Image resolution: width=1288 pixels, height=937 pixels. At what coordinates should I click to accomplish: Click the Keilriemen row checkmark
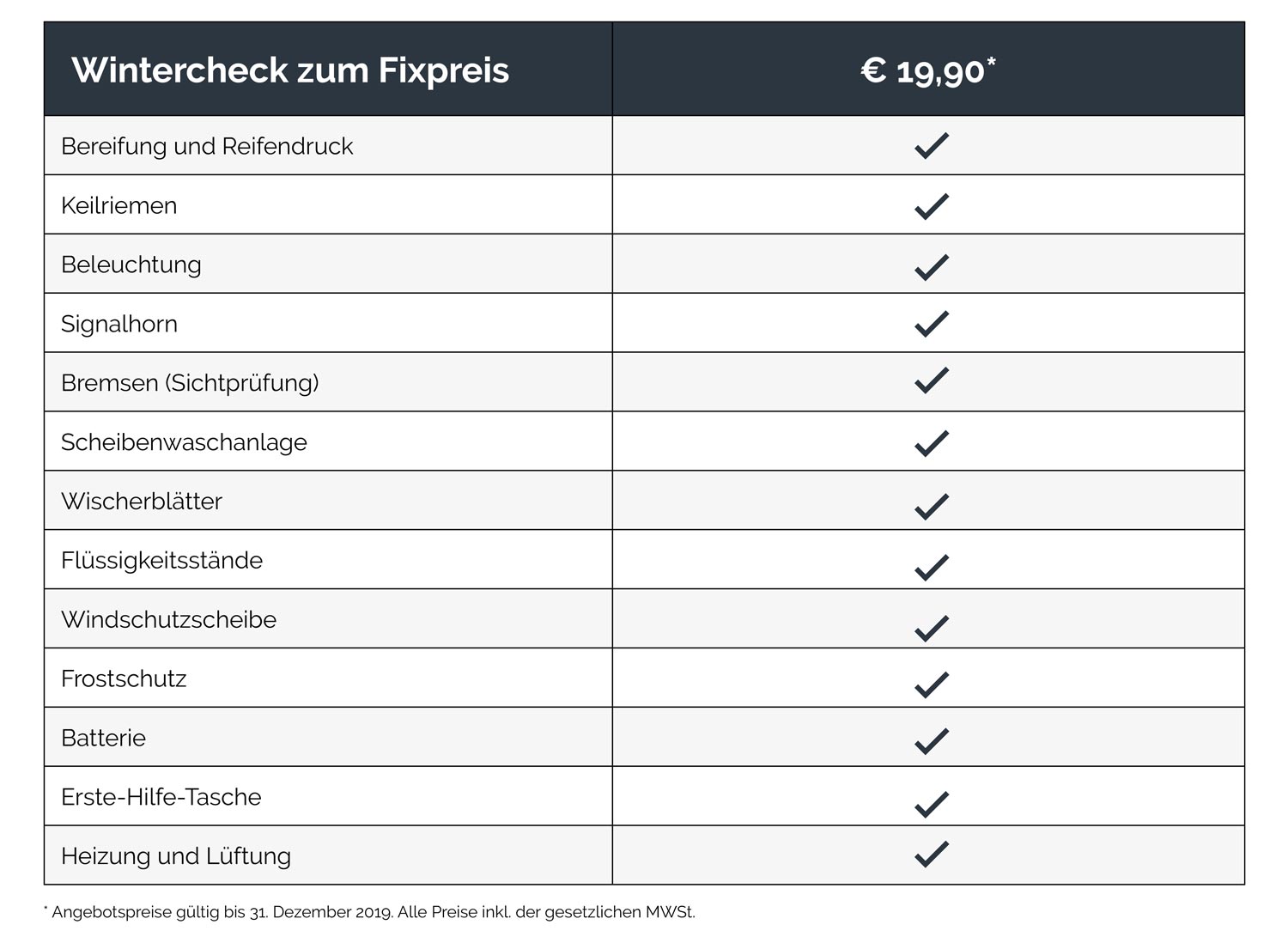pyautogui.click(x=931, y=206)
